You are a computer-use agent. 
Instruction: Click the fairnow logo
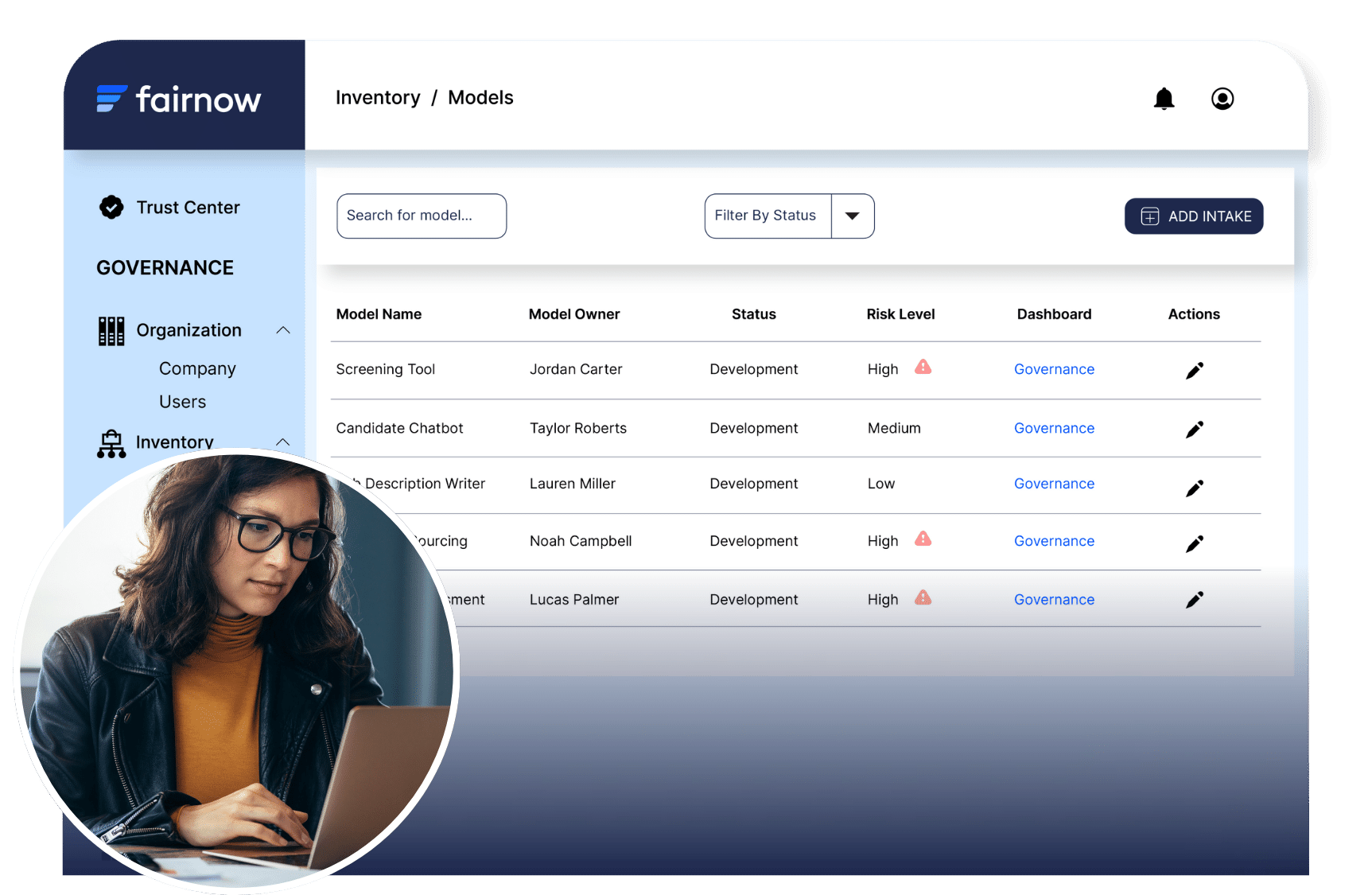click(x=179, y=99)
